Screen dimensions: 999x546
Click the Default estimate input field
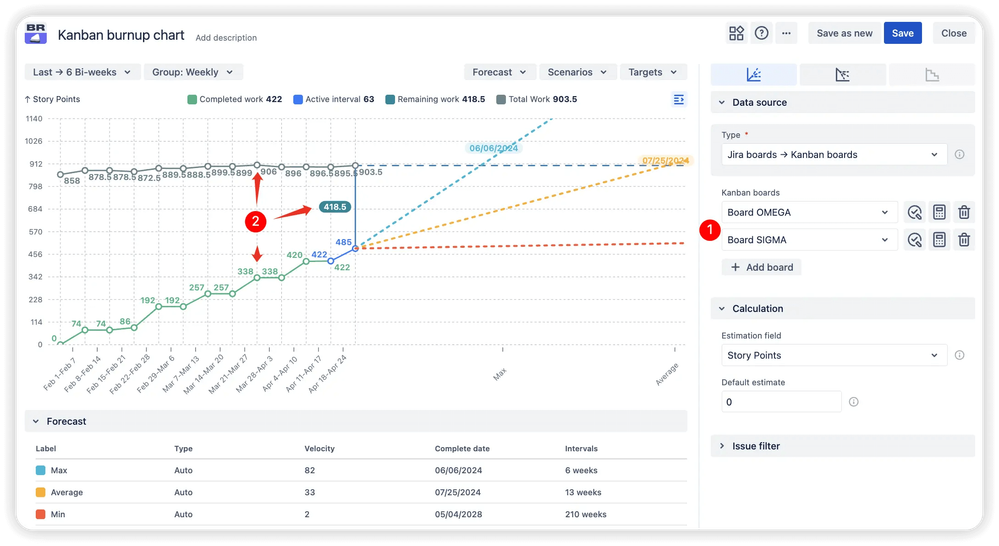[x=781, y=401]
